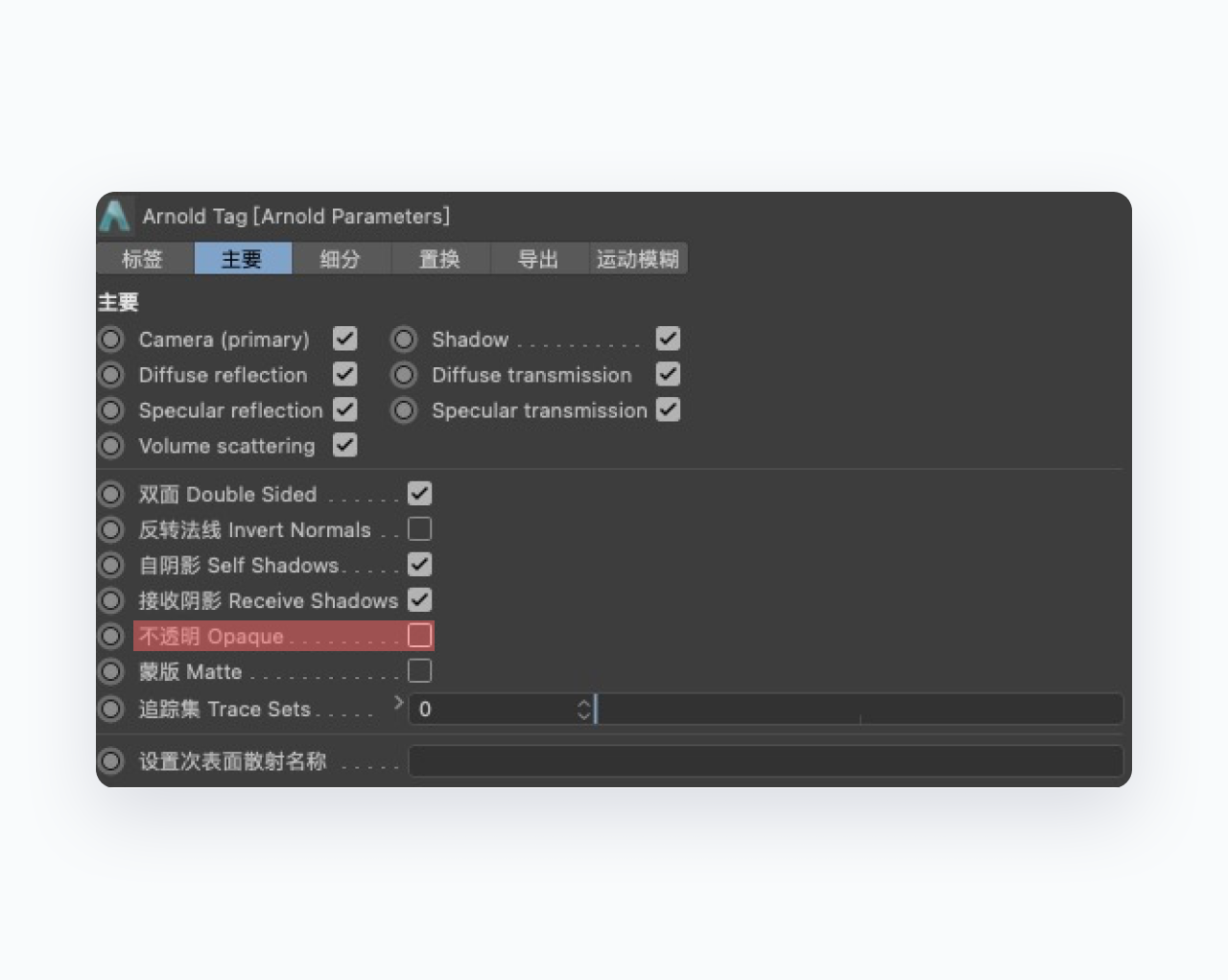
Task: Toggle Volume scattering checkbox
Action: (x=345, y=445)
